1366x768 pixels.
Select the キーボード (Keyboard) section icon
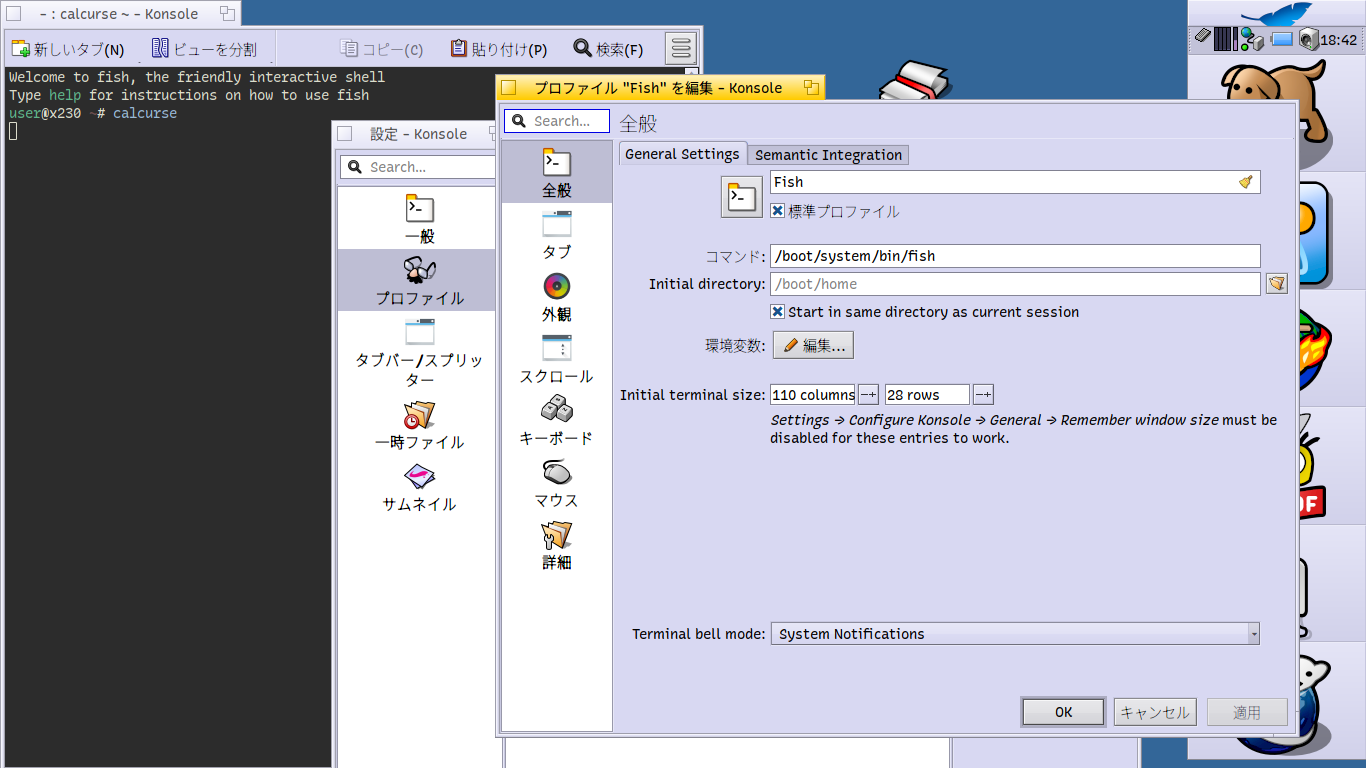[557, 420]
